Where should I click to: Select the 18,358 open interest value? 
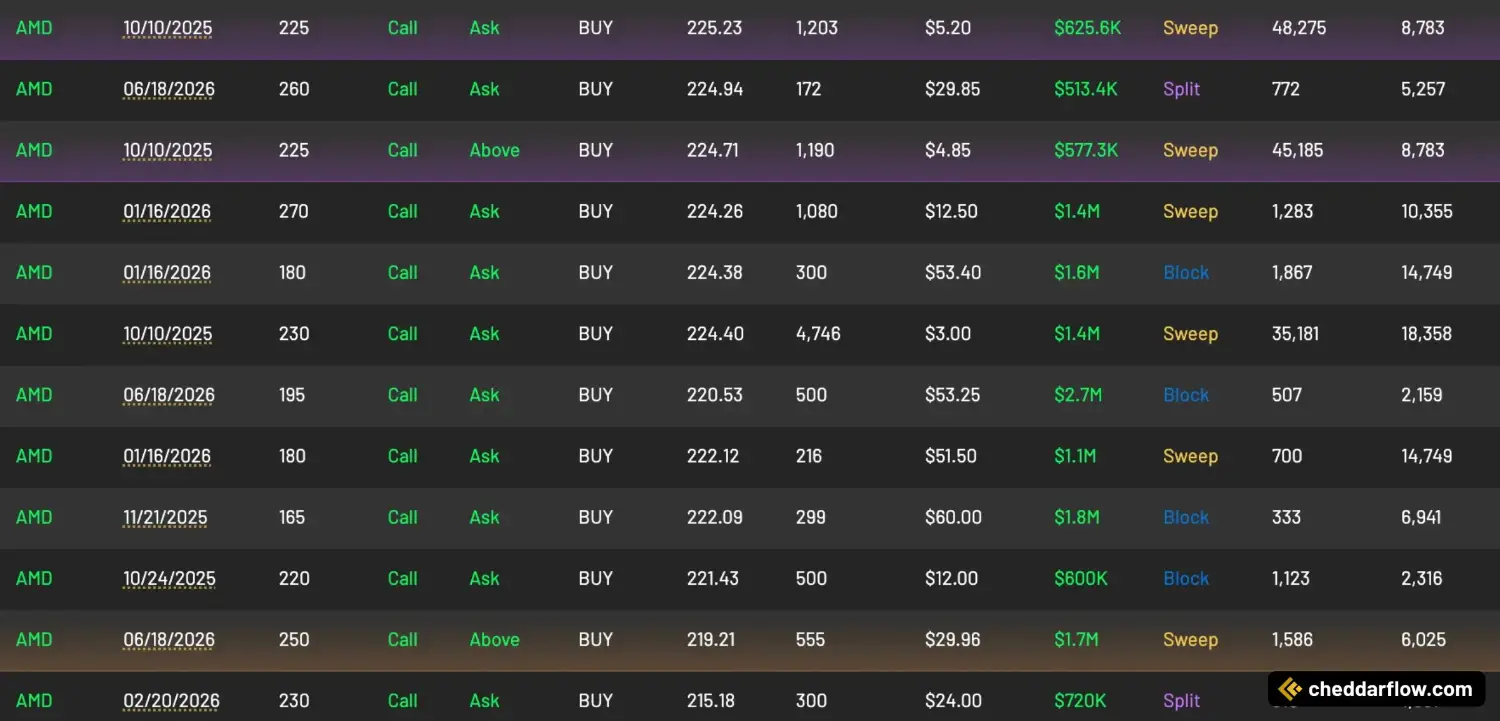(x=1426, y=333)
